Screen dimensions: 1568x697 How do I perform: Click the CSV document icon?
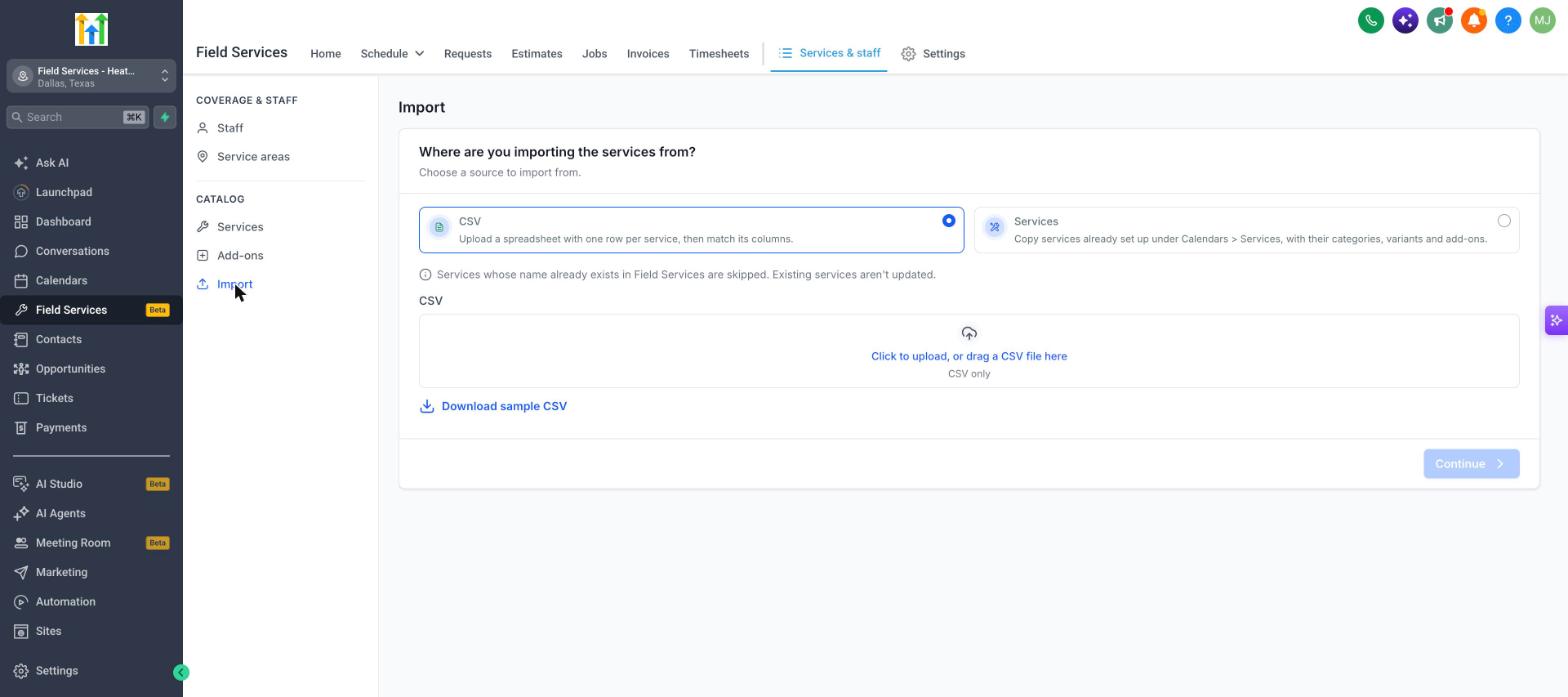click(x=439, y=227)
